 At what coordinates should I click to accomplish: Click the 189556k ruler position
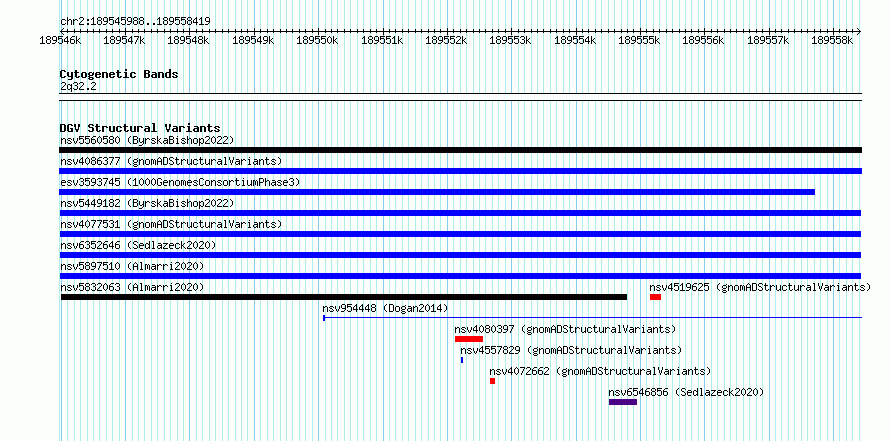click(703, 40)
